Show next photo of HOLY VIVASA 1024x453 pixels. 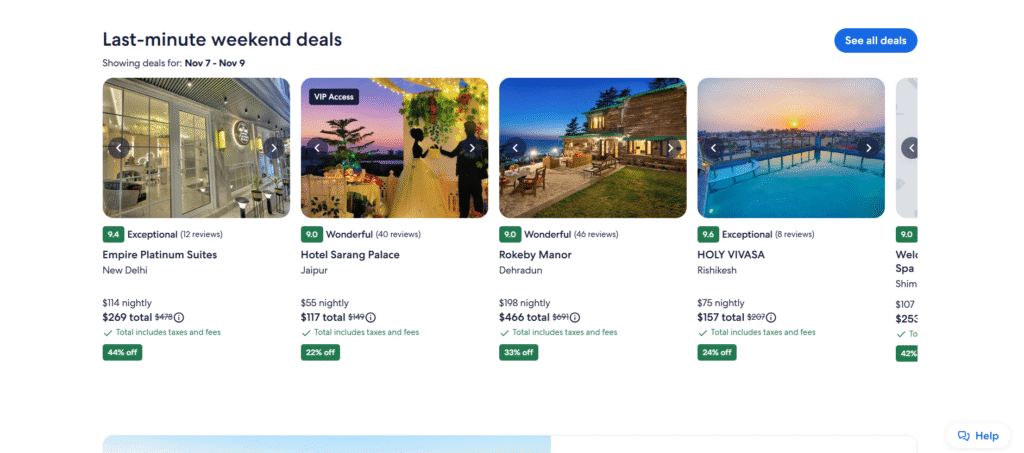coord(868,148)
